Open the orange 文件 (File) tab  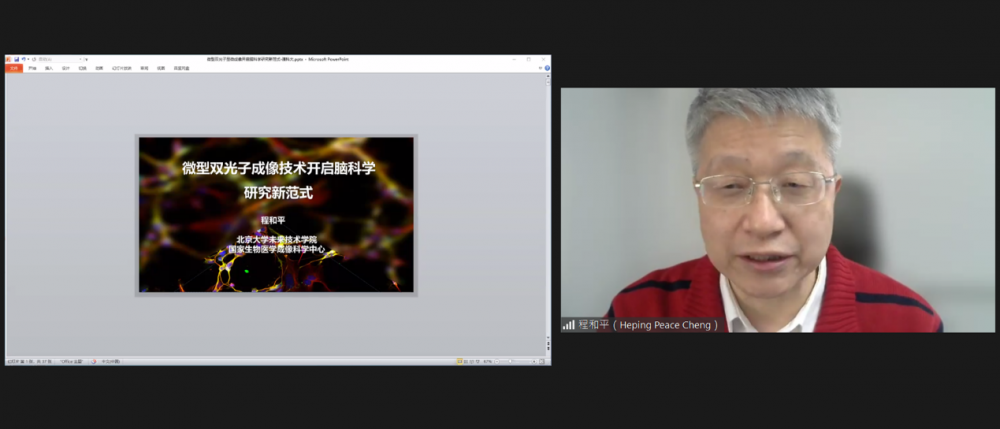tap(14, 68)
